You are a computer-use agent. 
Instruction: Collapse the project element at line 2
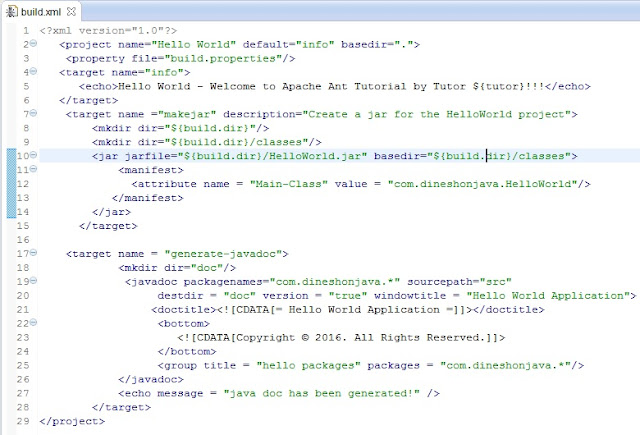pyautogui.click(x=33, y=43)
